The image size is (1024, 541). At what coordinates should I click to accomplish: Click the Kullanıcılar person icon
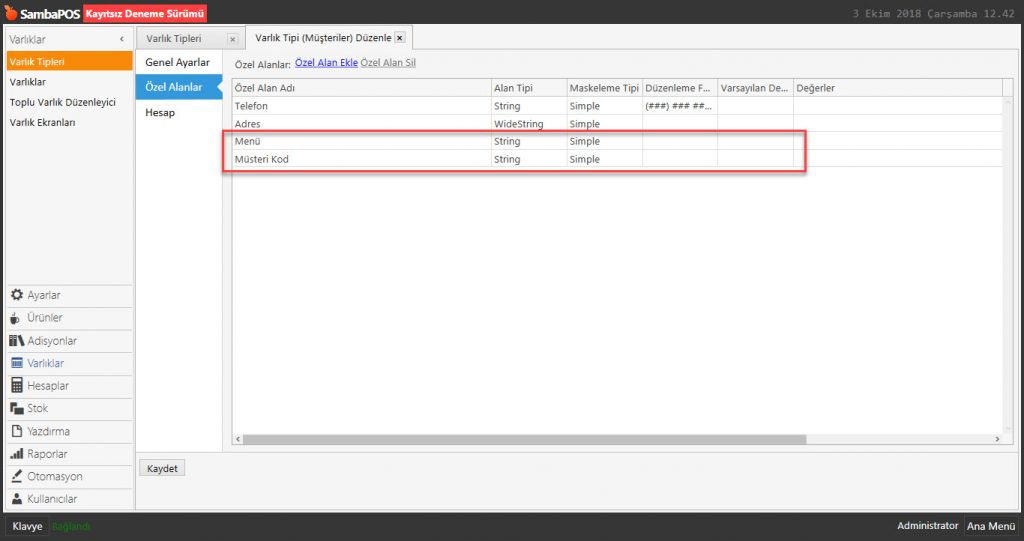coord(17,499)
